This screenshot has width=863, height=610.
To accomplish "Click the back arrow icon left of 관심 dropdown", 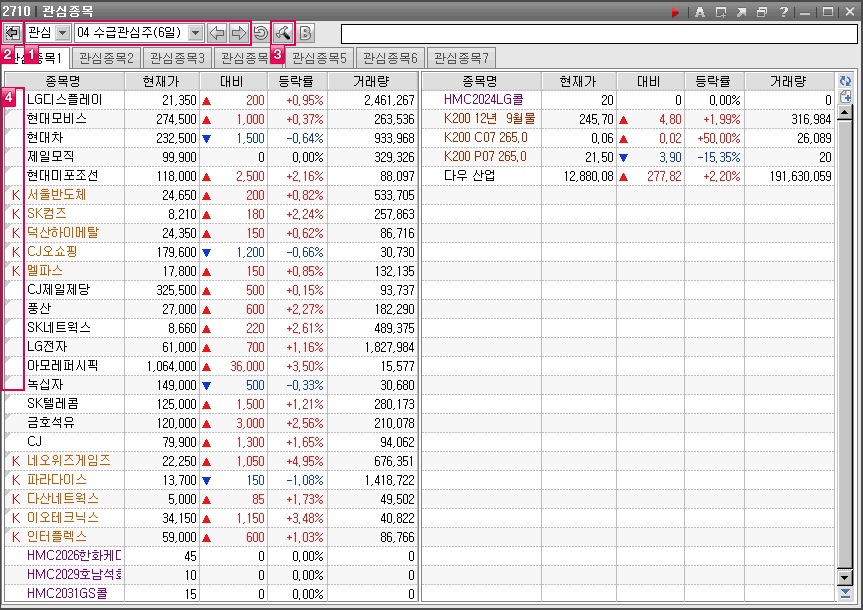I will (x=12, y=33).
